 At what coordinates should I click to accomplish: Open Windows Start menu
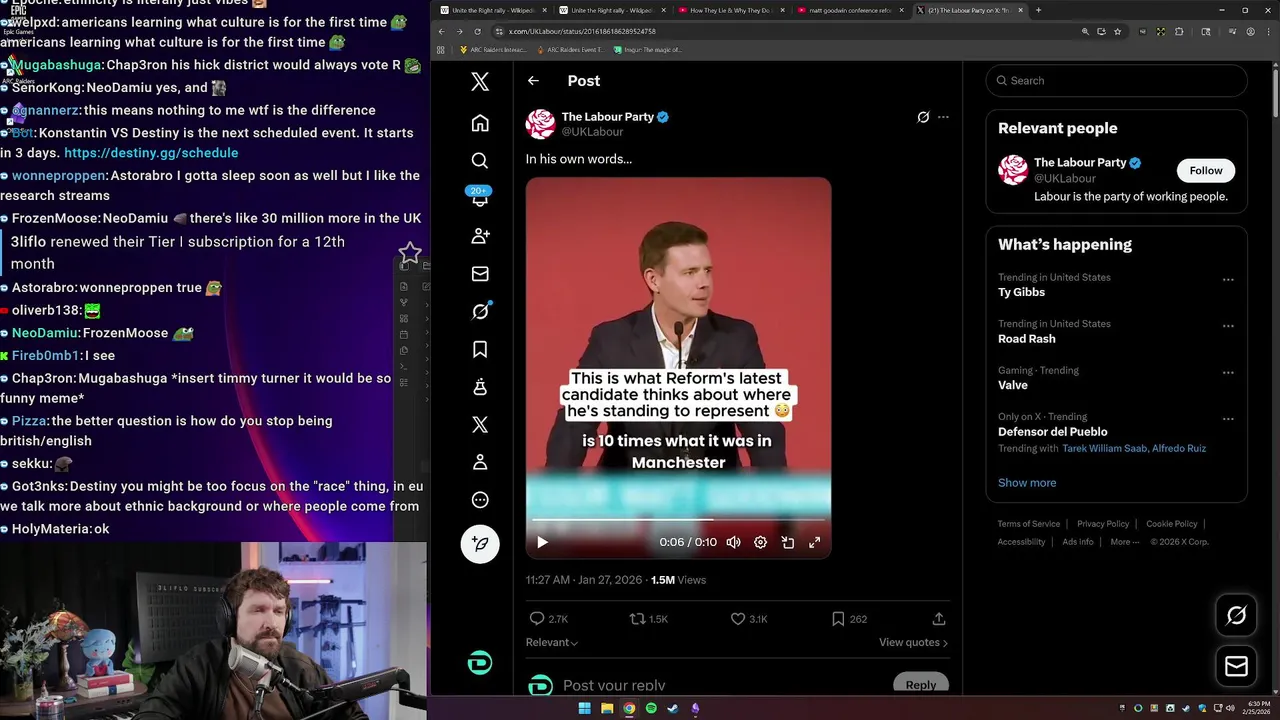584,709
